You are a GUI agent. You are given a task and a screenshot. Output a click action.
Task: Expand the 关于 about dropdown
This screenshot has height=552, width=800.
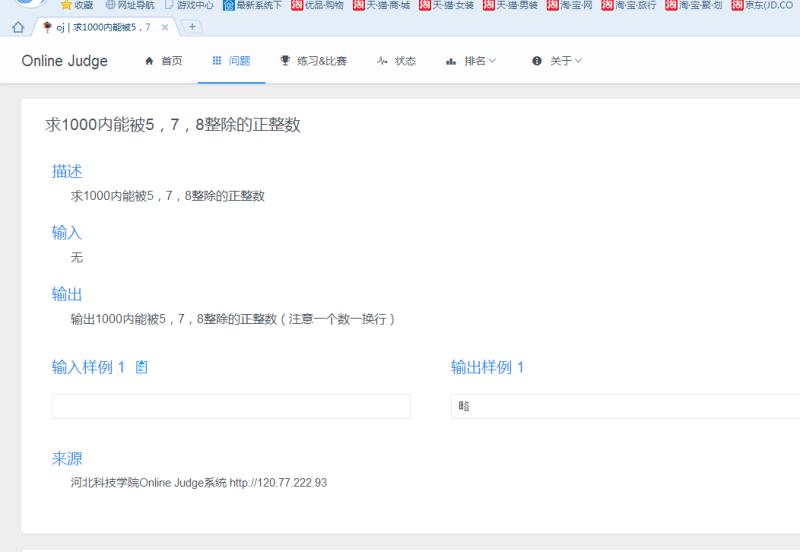557,61
